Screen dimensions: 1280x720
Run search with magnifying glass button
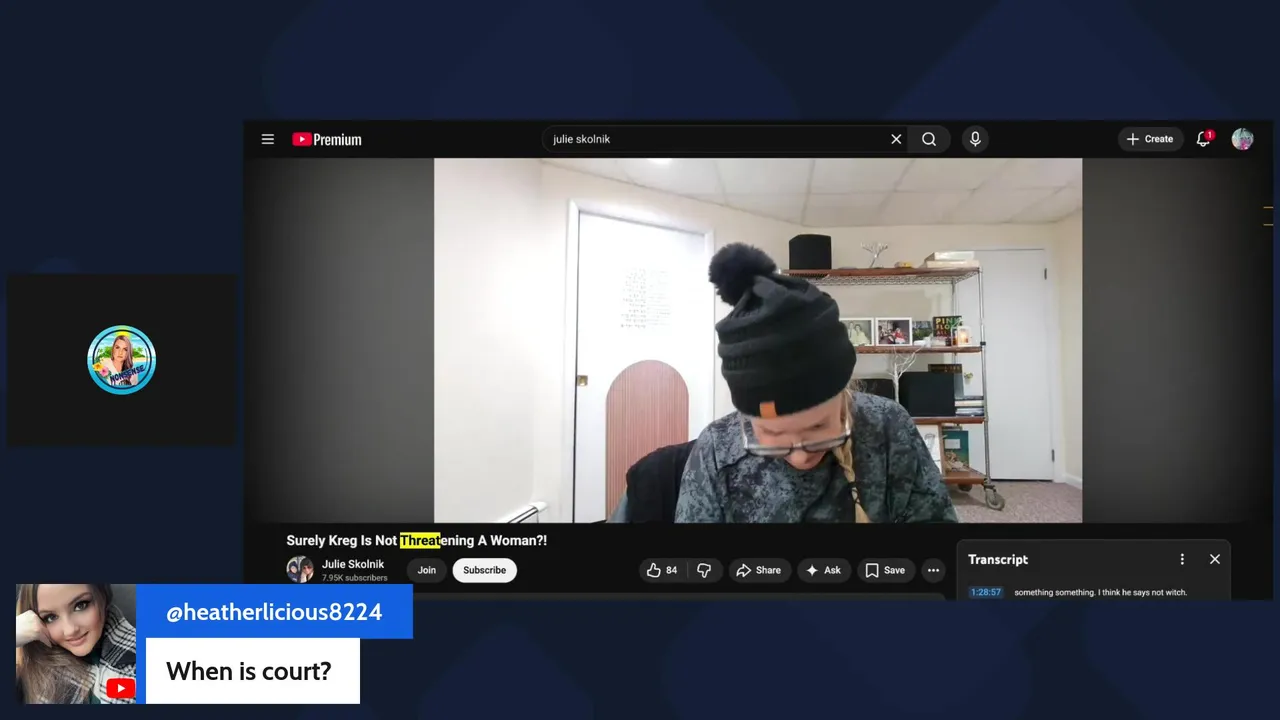coord(929,139)
